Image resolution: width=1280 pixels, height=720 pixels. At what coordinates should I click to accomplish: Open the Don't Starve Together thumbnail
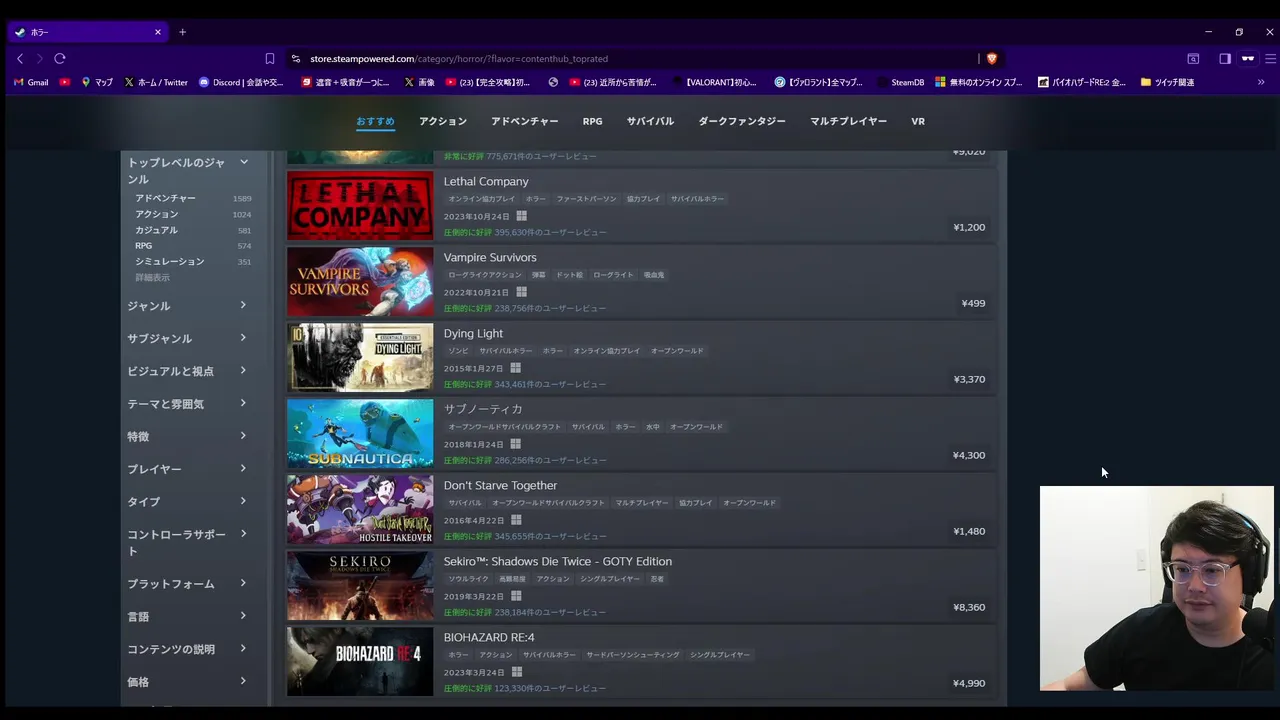(360, 510)
